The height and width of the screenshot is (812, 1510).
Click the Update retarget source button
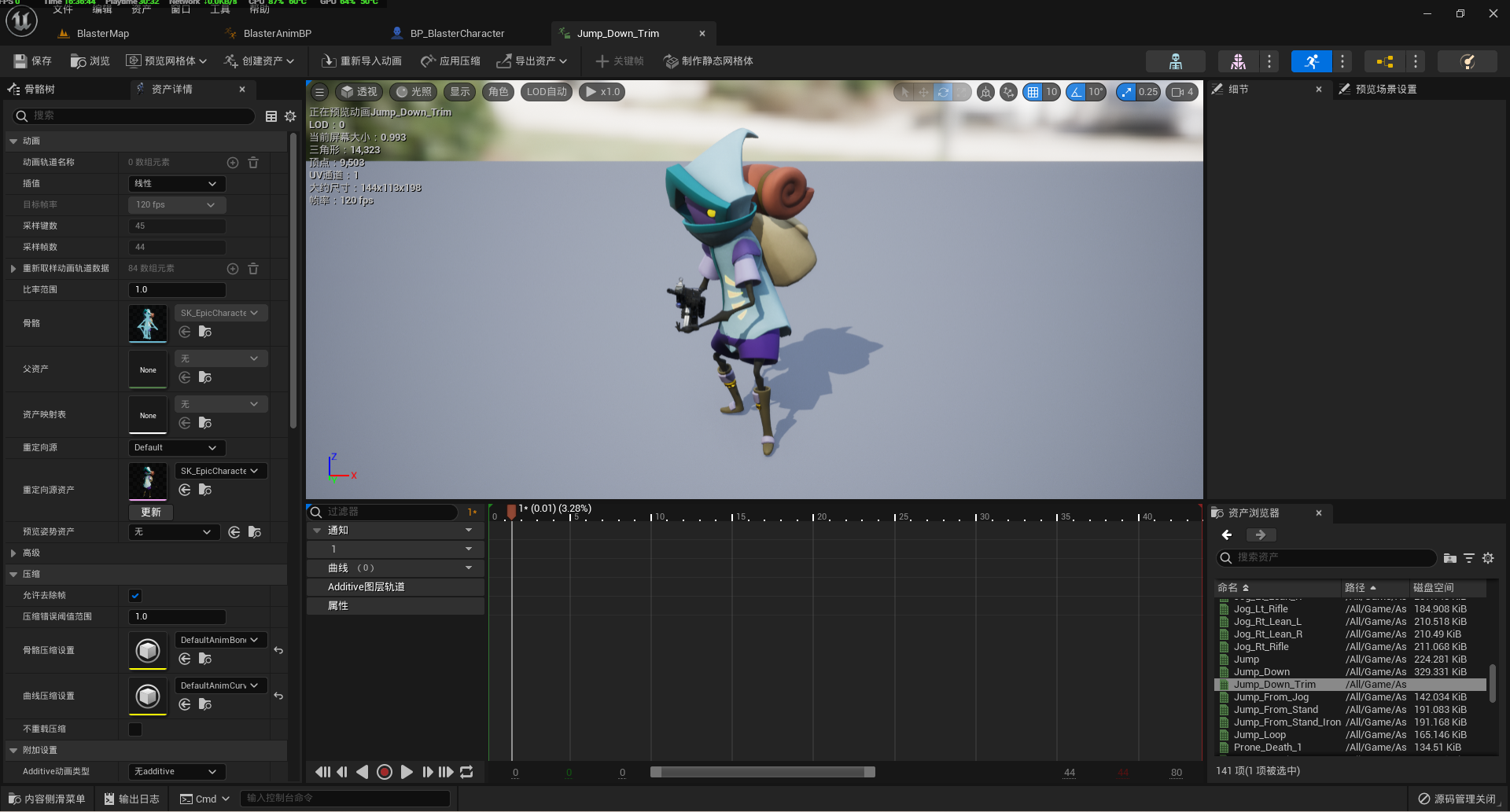(x=151, y=513)
